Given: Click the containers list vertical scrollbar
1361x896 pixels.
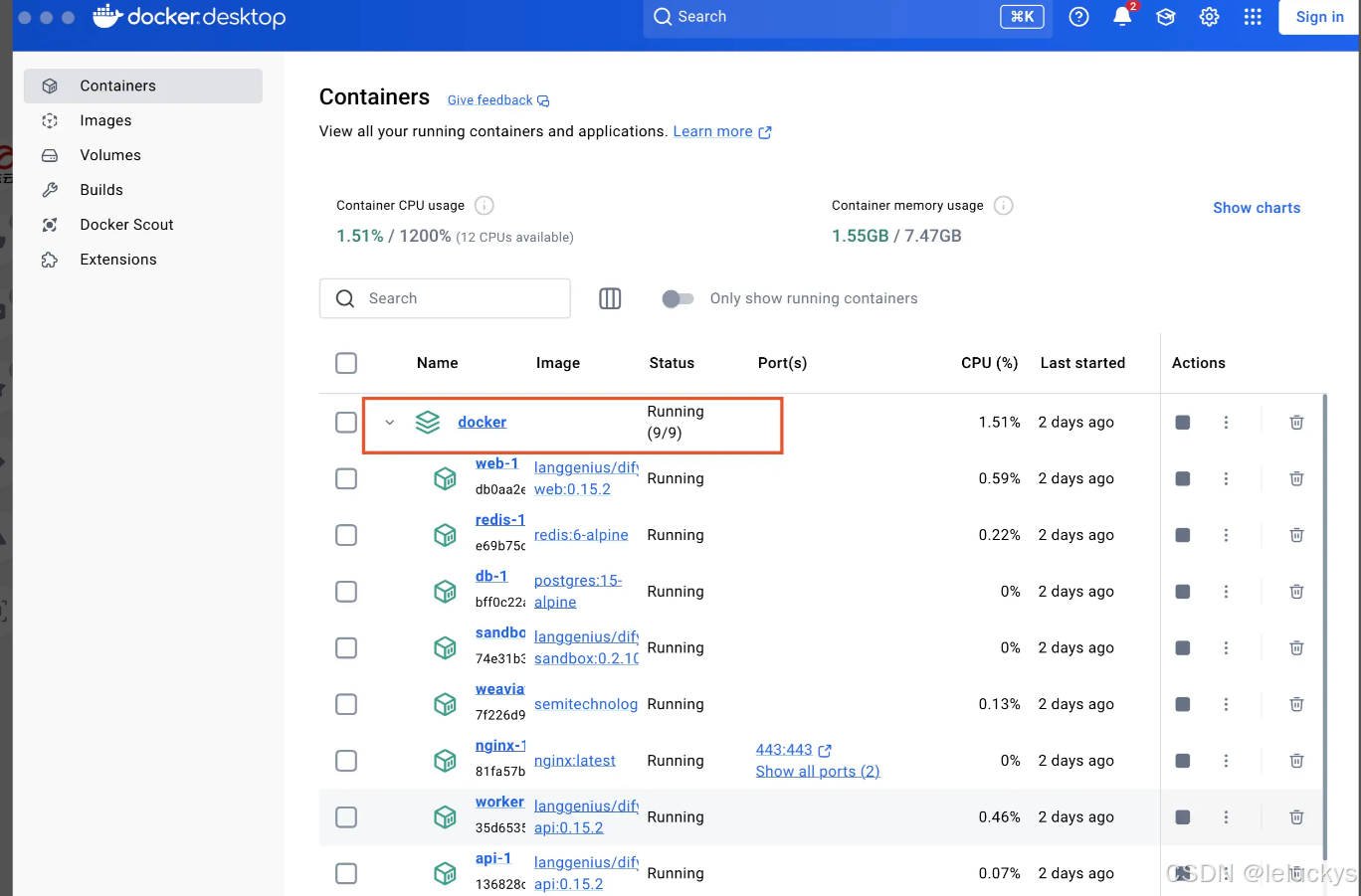Looking at the screenshot, I should (x=1324, y=627).
